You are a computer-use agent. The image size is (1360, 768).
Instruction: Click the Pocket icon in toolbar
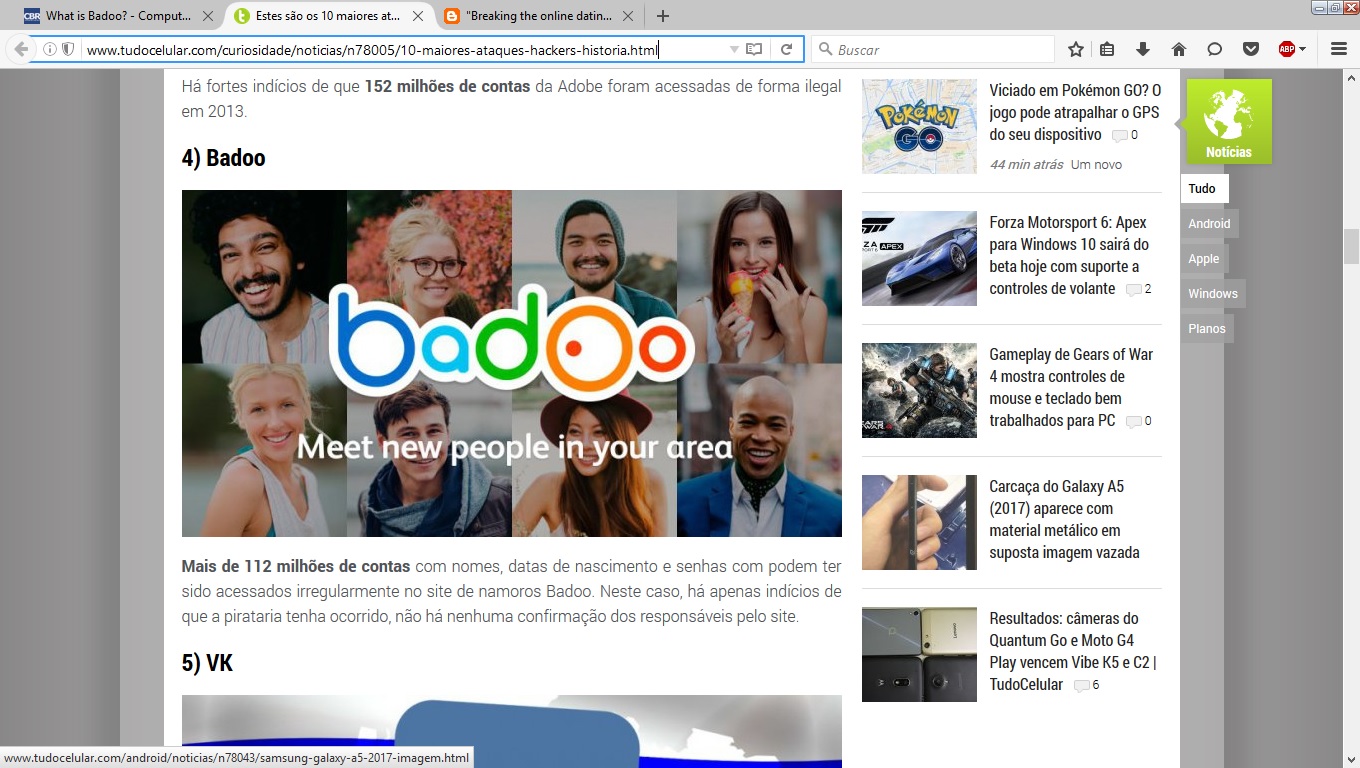1250,49
